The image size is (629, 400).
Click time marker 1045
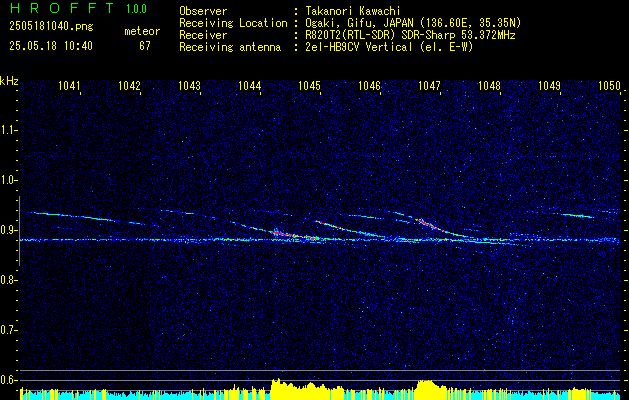pyautogui.click(x=310, y=85)
